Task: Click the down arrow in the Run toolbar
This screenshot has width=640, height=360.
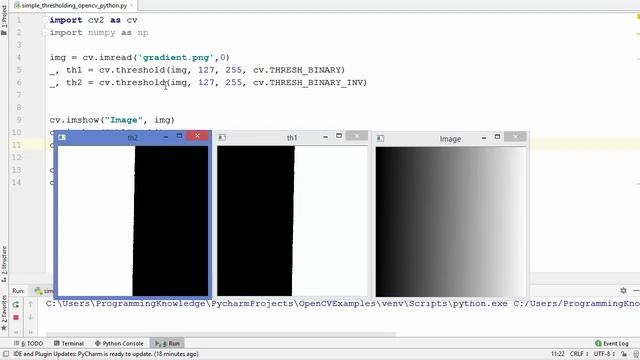Action: tap(31, 317)
